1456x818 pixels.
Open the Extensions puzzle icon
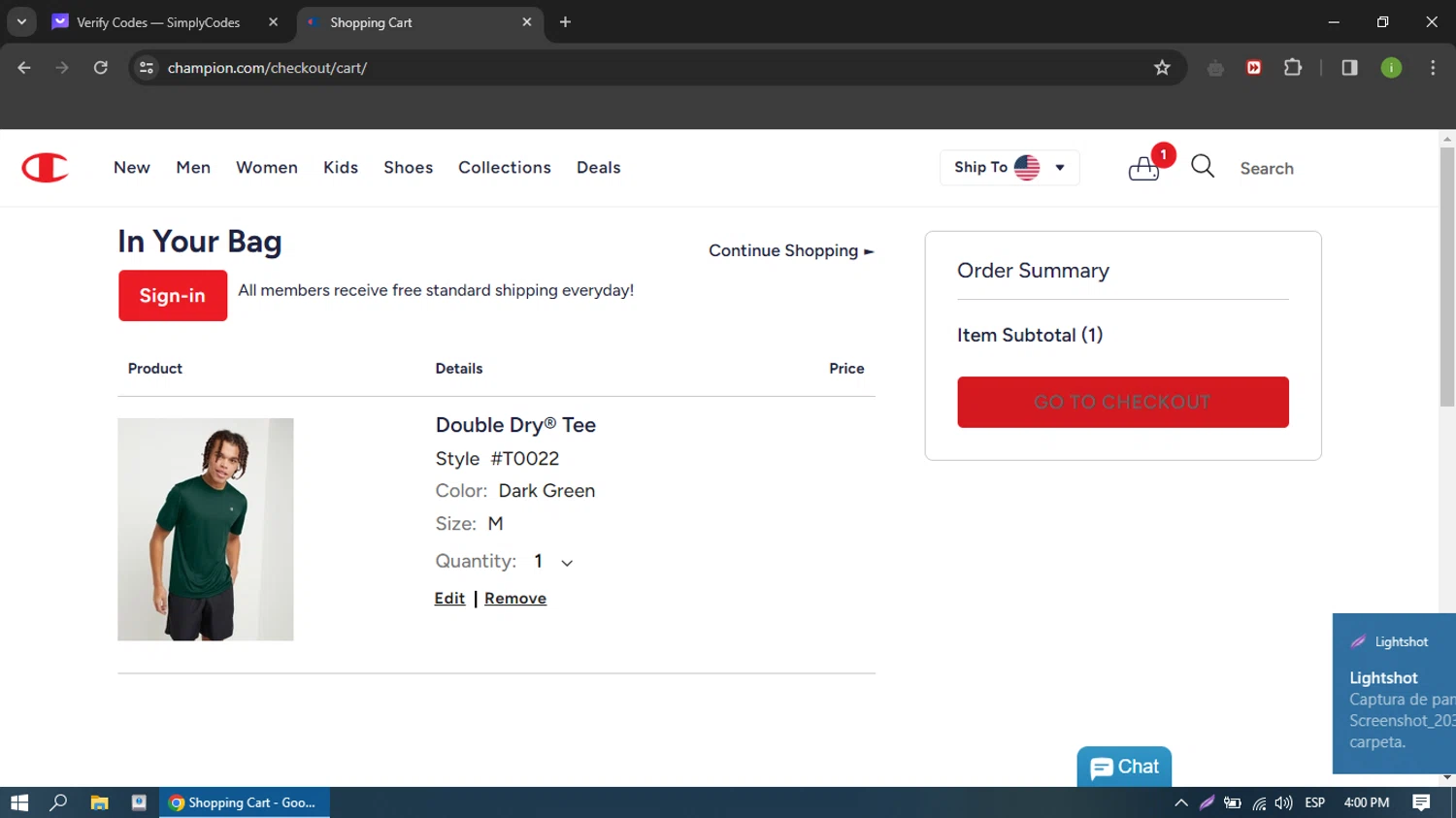1293,68
